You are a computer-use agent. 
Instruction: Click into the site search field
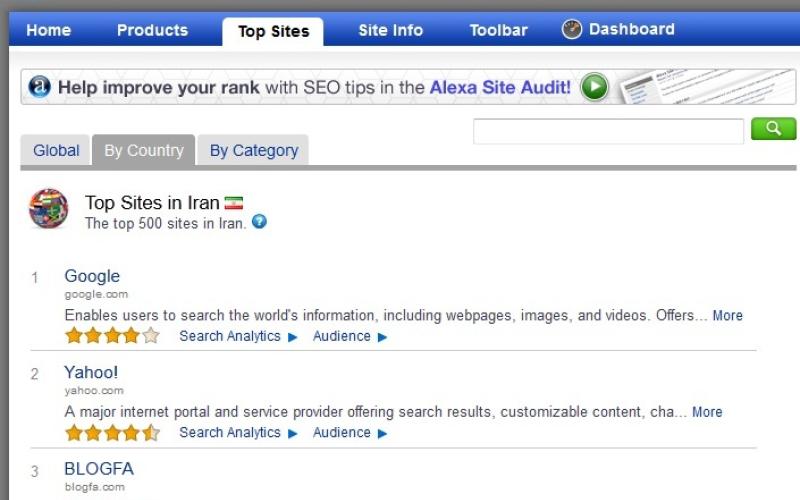pos(608,130)
